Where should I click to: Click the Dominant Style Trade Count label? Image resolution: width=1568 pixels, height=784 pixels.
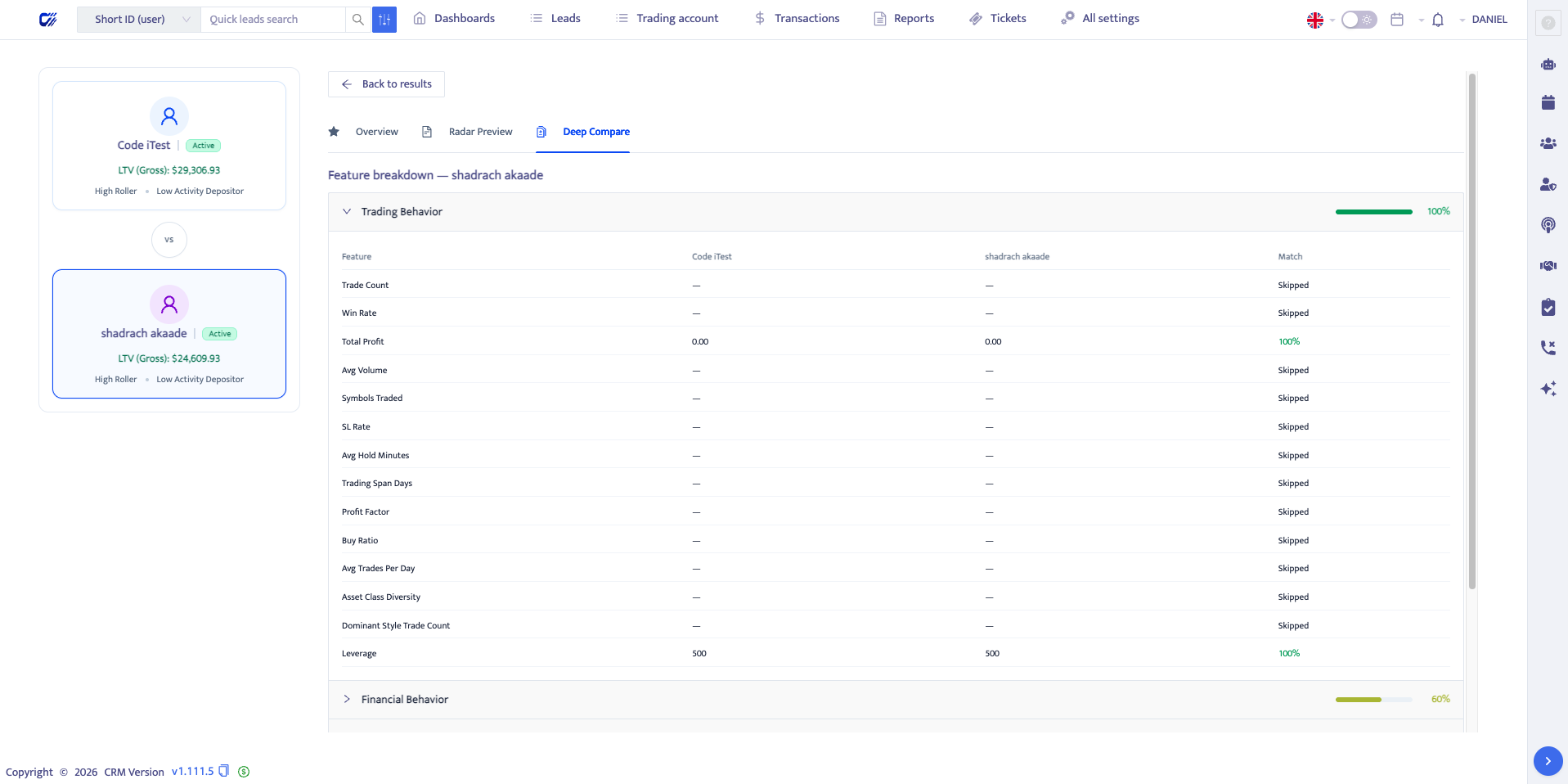[x=396, y=625]
